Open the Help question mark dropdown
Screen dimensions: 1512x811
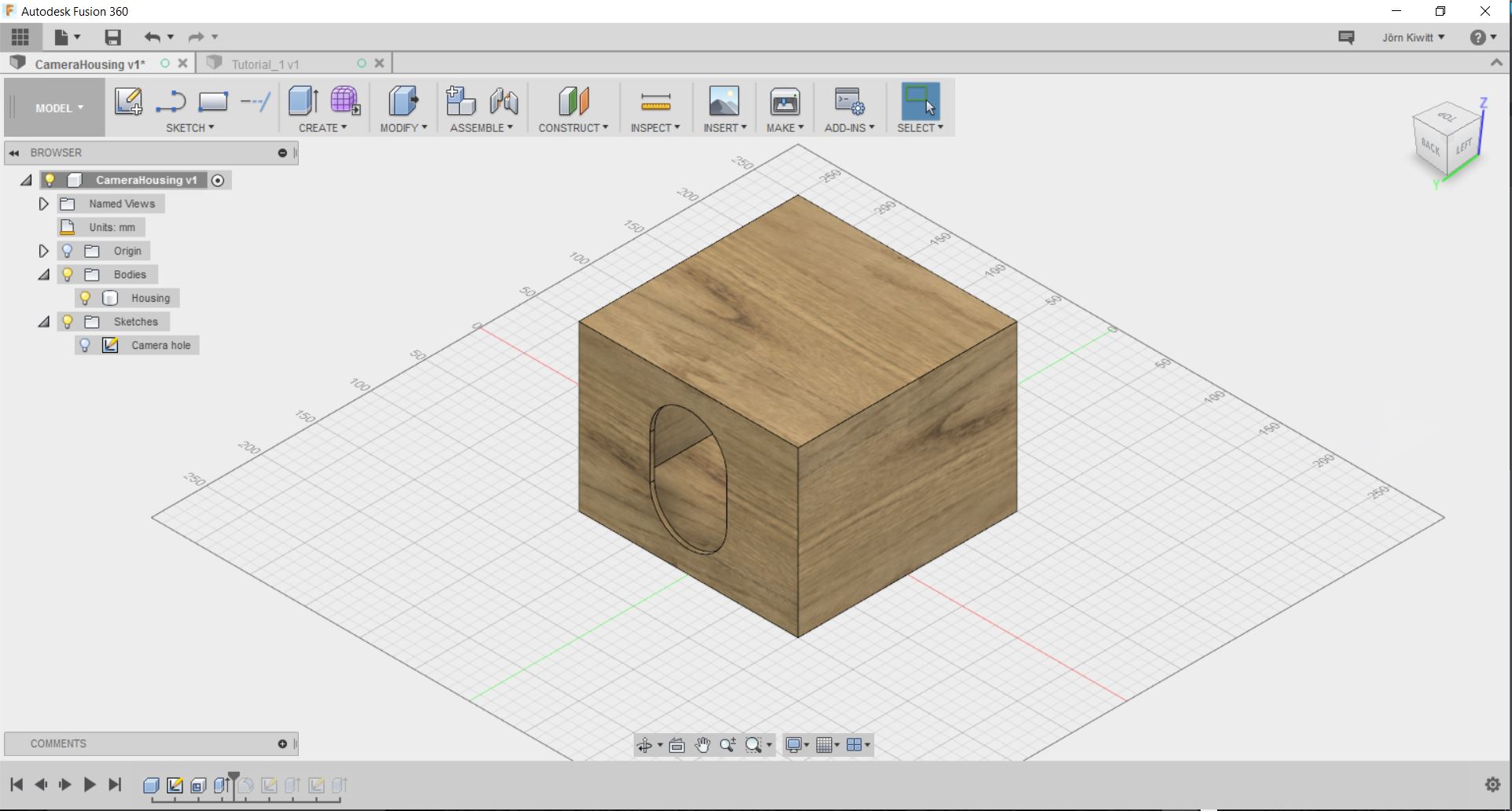pos(1482,37)
